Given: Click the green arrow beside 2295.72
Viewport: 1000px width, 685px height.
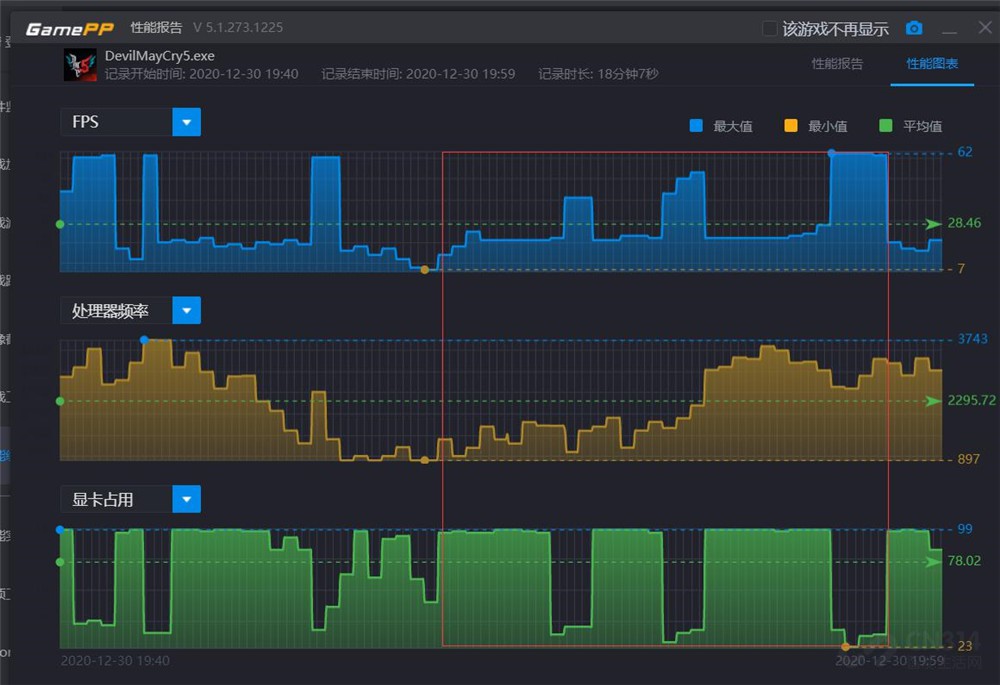Looking at the screenshot, I should (933, 401).
